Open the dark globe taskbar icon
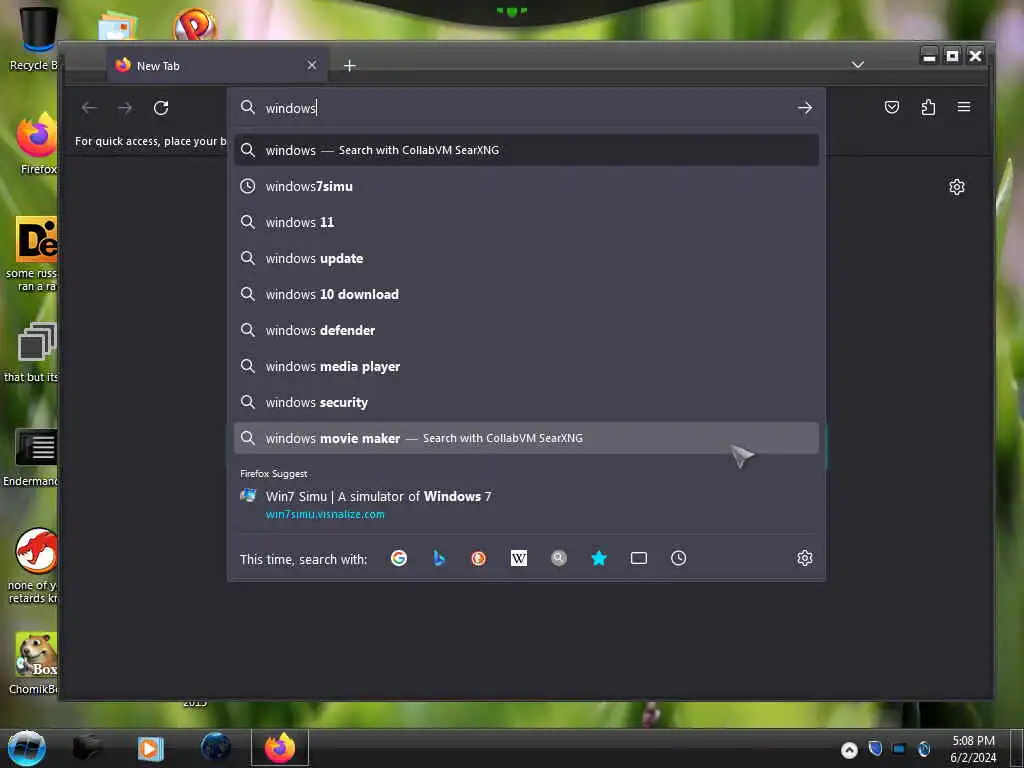The width and height of the screenshot is (1024, 768). (216, 748)
